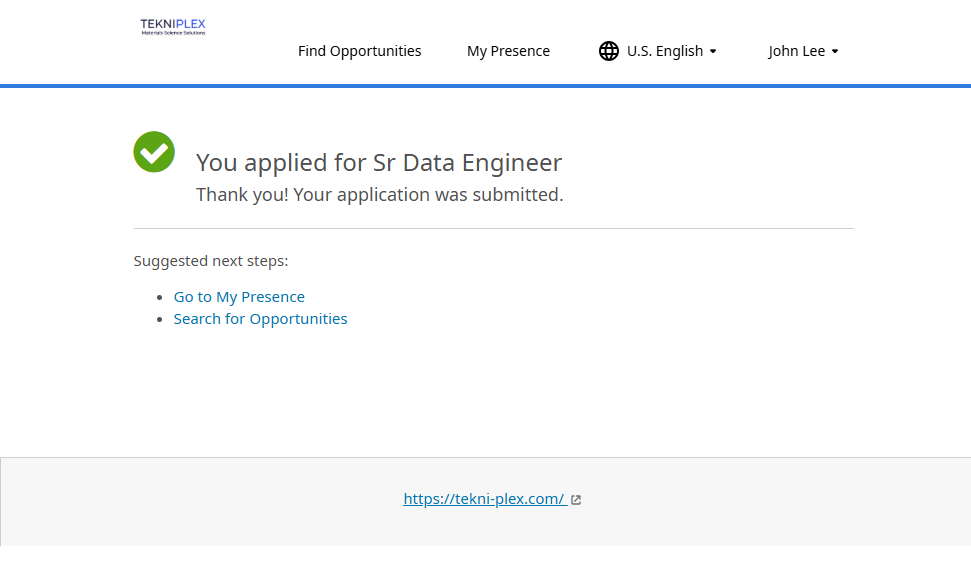Visit the tekni-plex.com footer URL
The image size is (971, 568).
tap(484, 499)
